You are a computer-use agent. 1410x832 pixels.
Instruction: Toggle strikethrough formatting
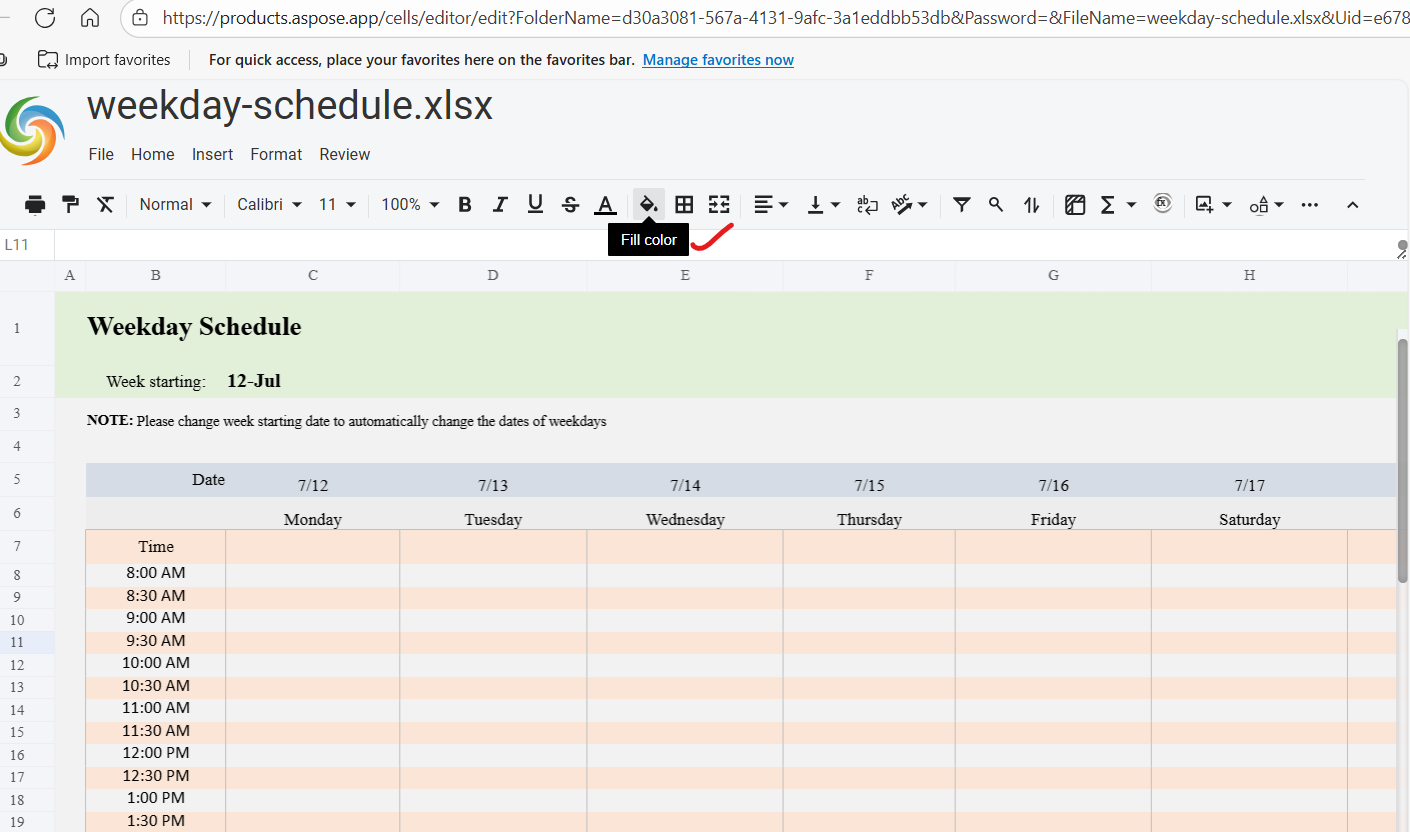[x=570, y=205]
